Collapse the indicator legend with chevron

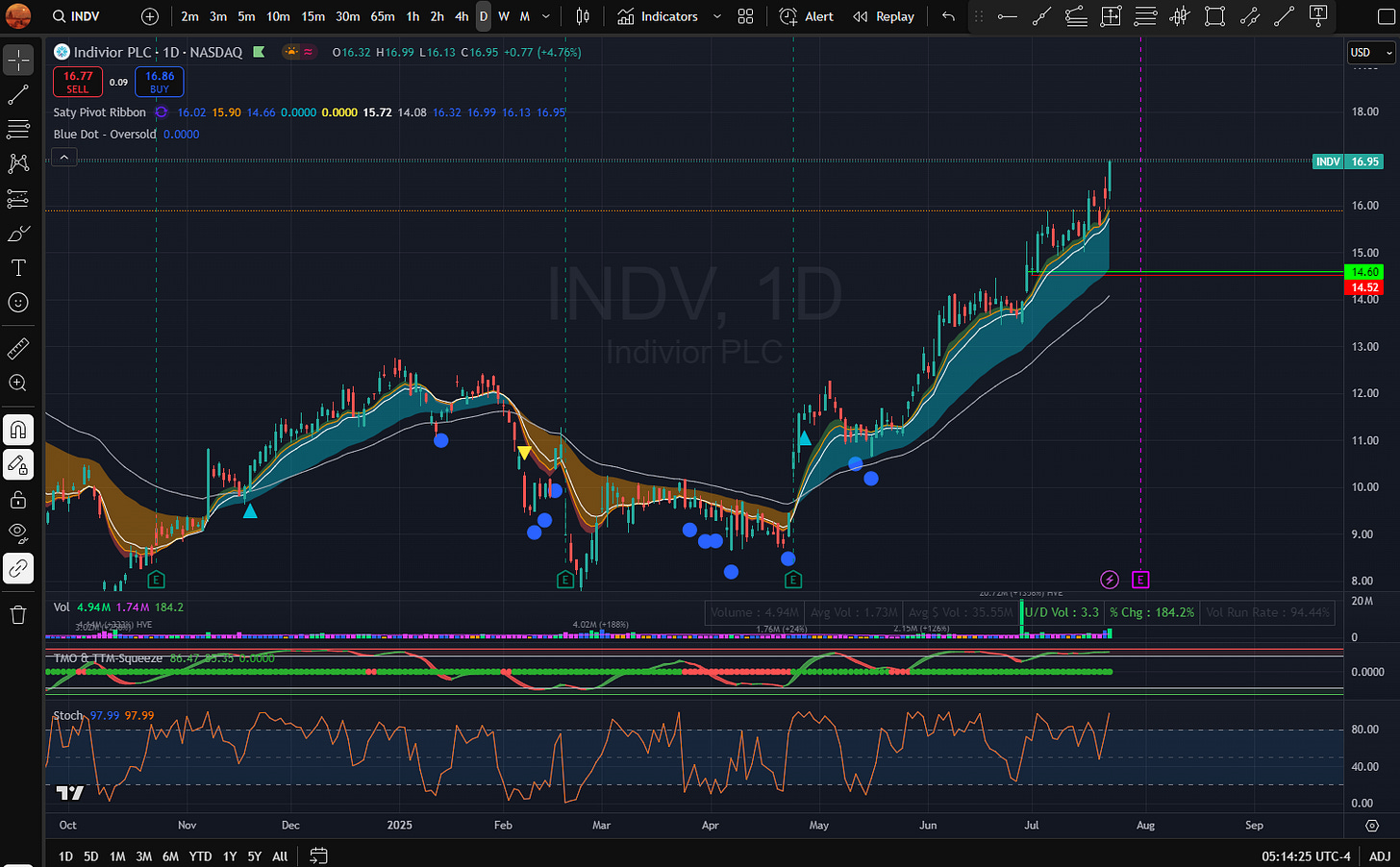[63, 157]
